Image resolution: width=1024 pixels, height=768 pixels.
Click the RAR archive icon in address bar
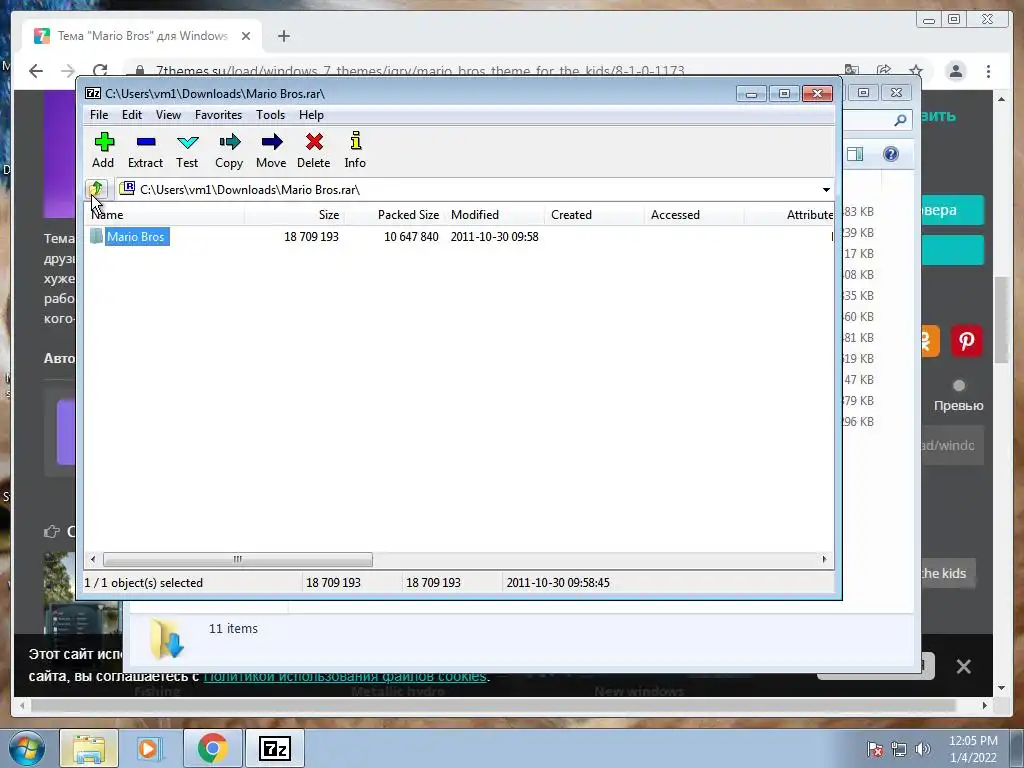click(127, 189)
